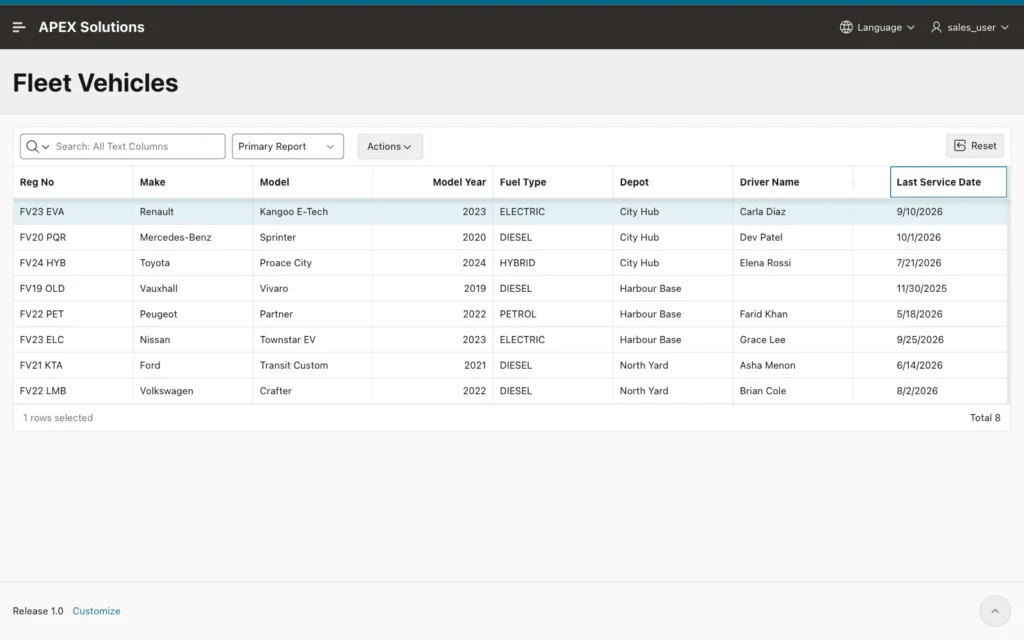Click the Depot column header

[x=673, y=182]
